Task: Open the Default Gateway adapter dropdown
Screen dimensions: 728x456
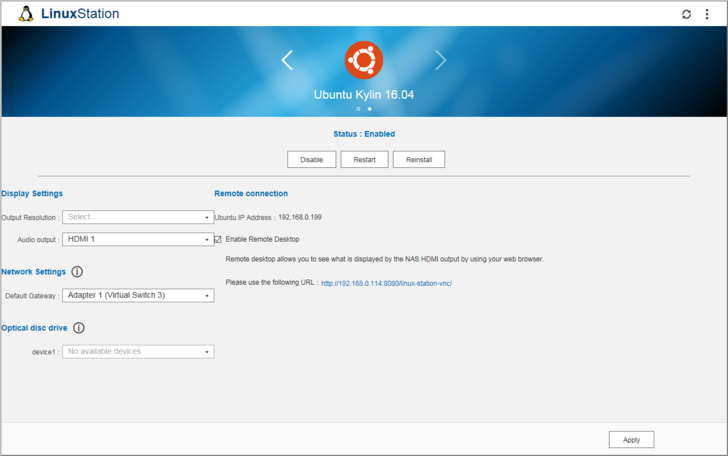Action: tap(138, 296)
